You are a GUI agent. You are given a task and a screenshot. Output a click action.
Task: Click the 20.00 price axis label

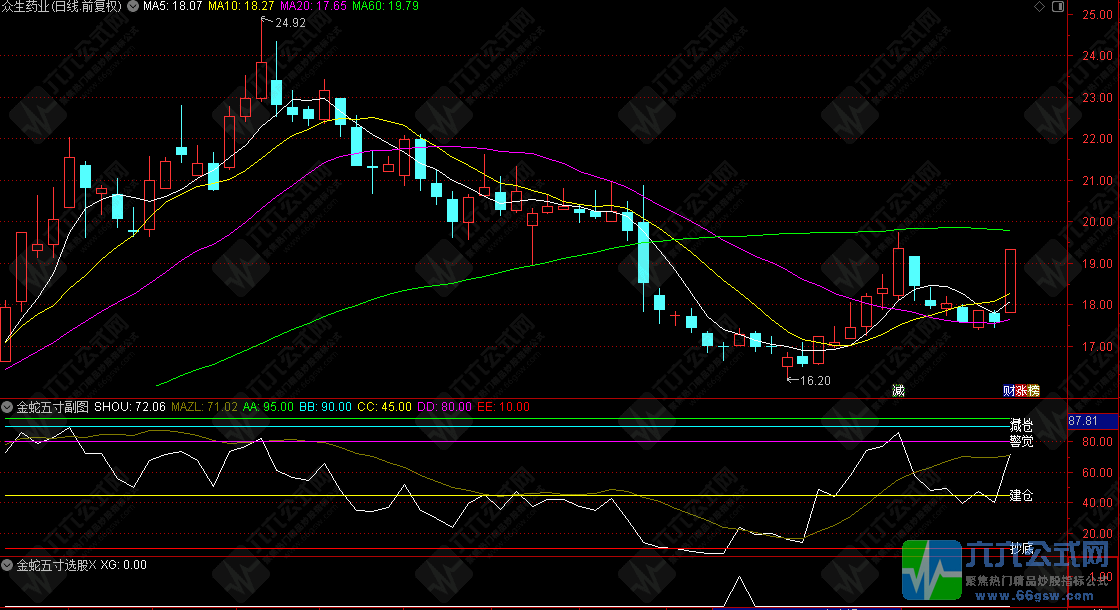coord(1097,222)
